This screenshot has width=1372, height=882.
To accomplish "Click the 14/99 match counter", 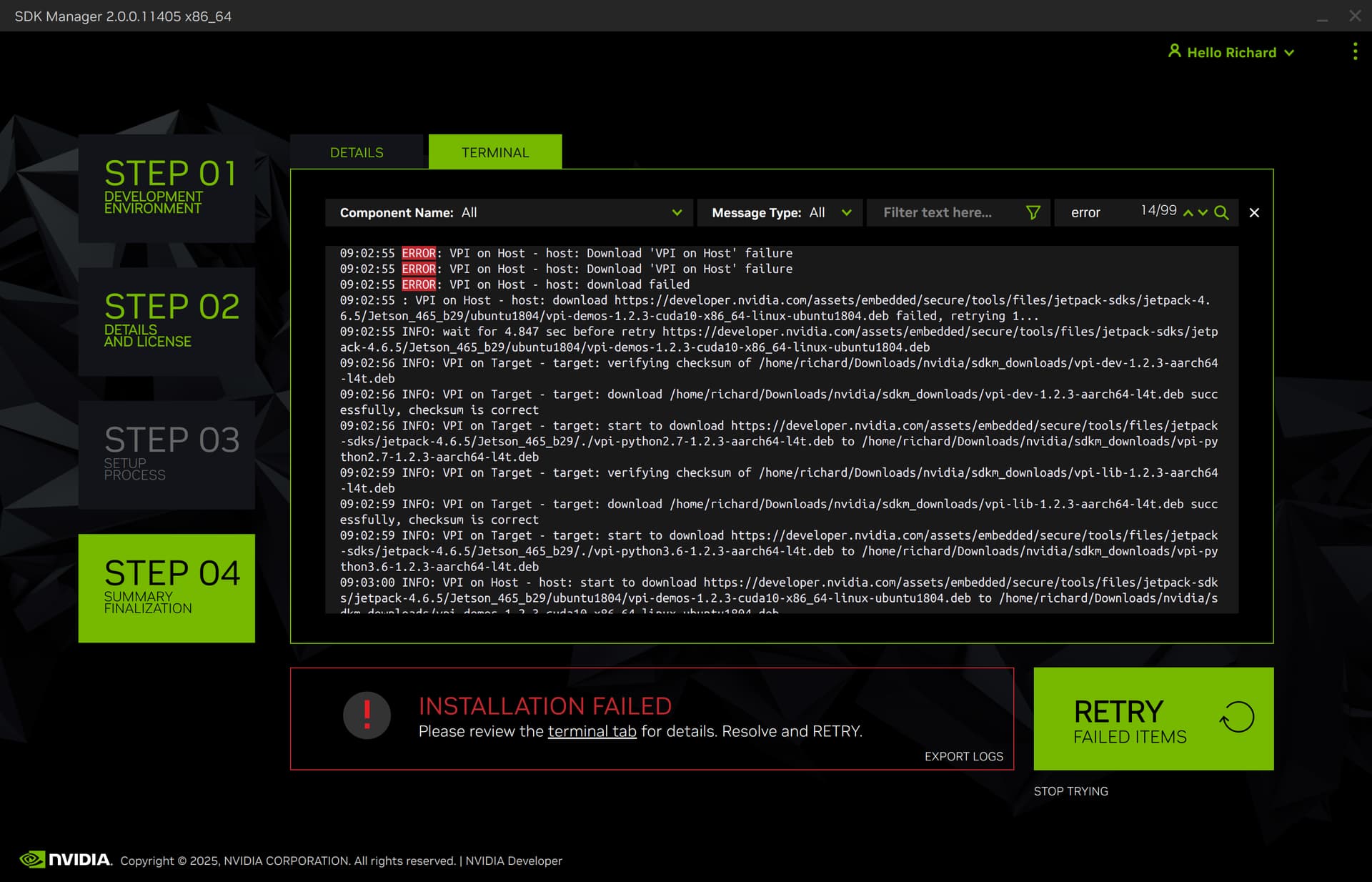I will click(1158, 210).
